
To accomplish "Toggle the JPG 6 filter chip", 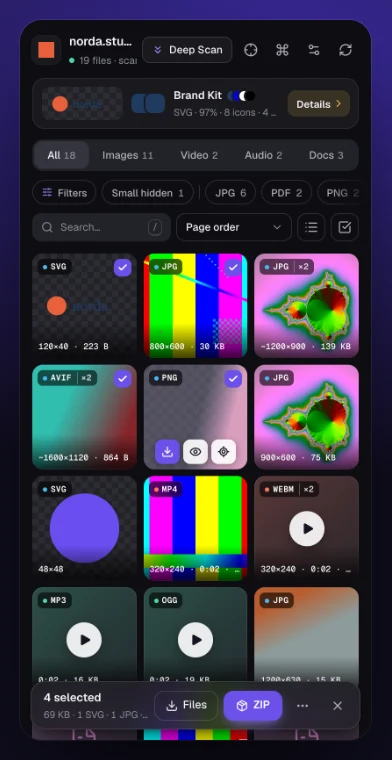I will coord(231,193).
